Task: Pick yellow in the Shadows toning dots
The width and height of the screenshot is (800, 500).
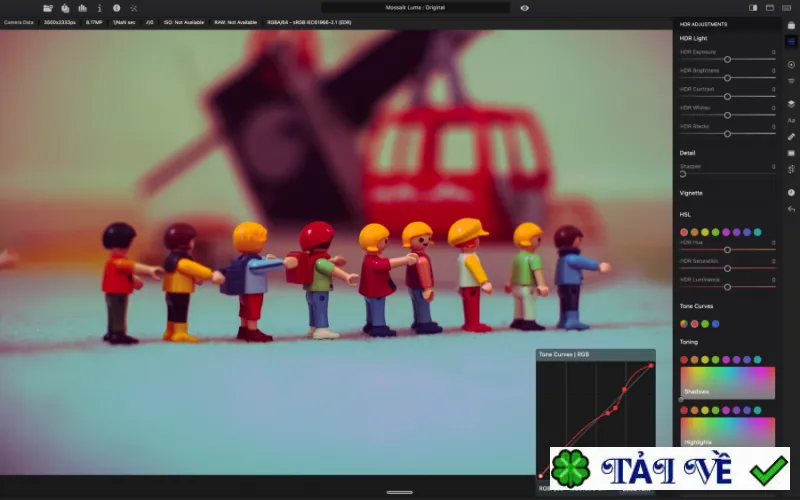Action: coord(705,360)
